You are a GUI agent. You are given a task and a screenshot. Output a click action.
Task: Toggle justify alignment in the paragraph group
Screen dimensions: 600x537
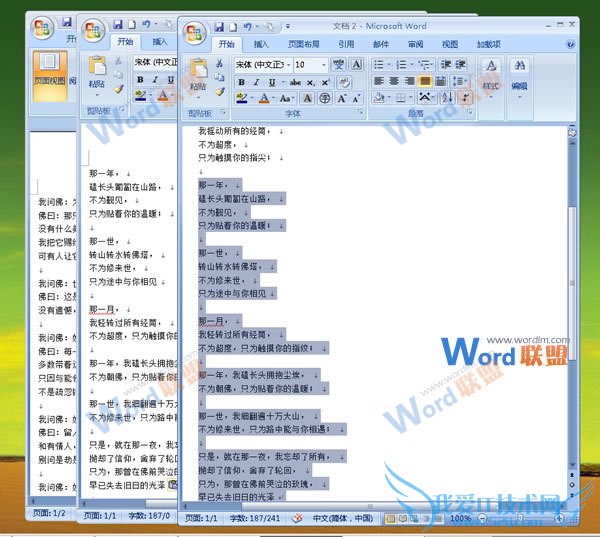click(426, 81)
